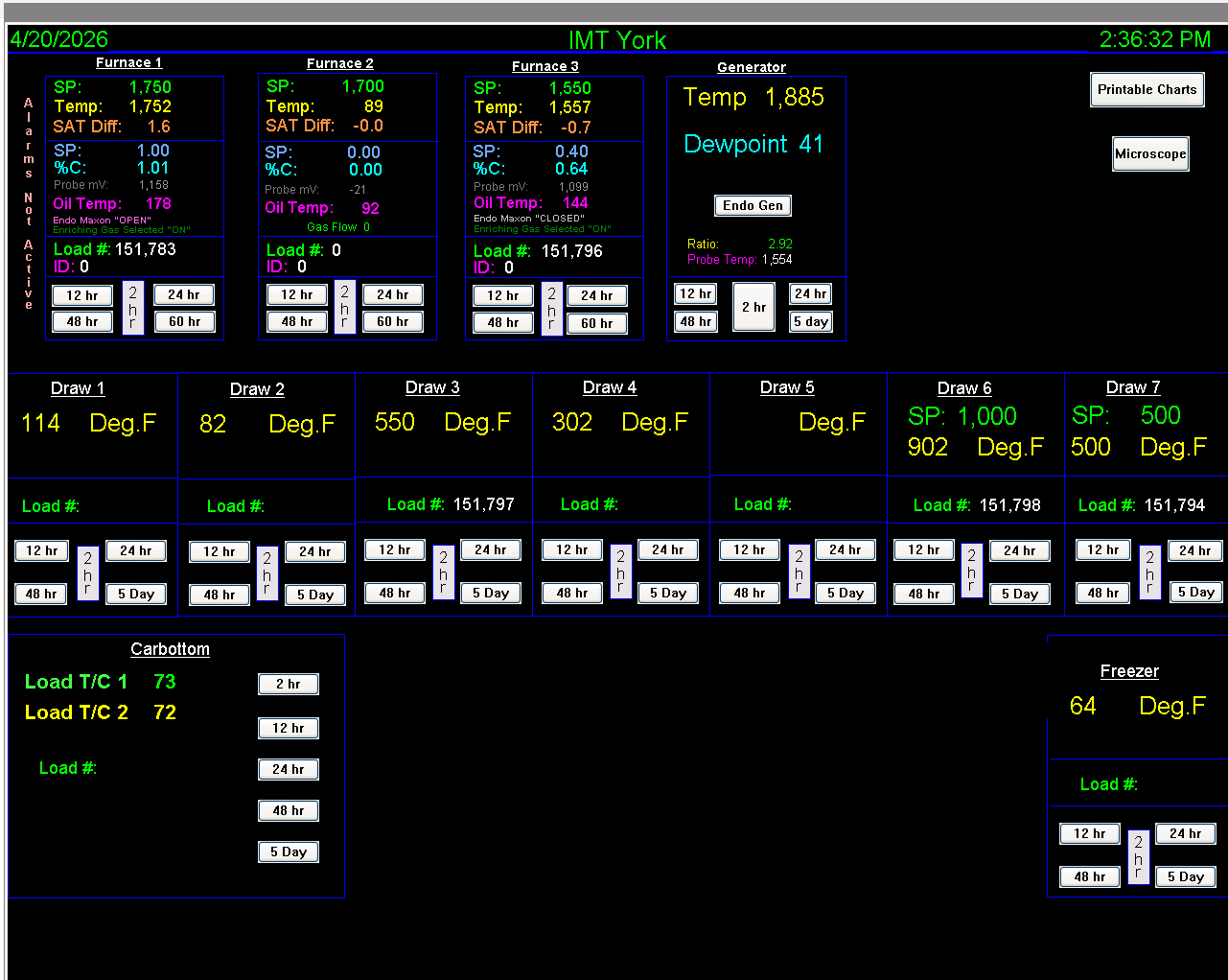The height and width of the screenshot is (980, 1228).
Task: View Furnace 3 24 hr trend chart
Action: click(596, 295)
